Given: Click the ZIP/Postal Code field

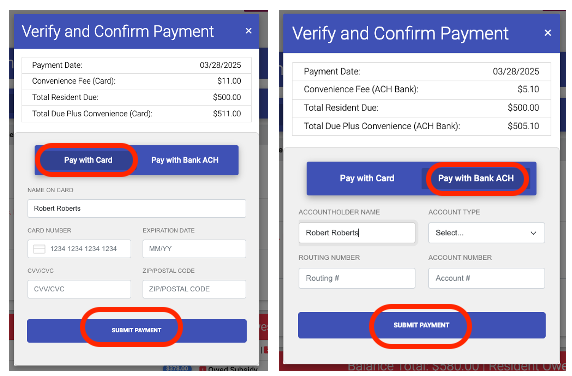Looking at the screenshot, I should tap(194, 289).
